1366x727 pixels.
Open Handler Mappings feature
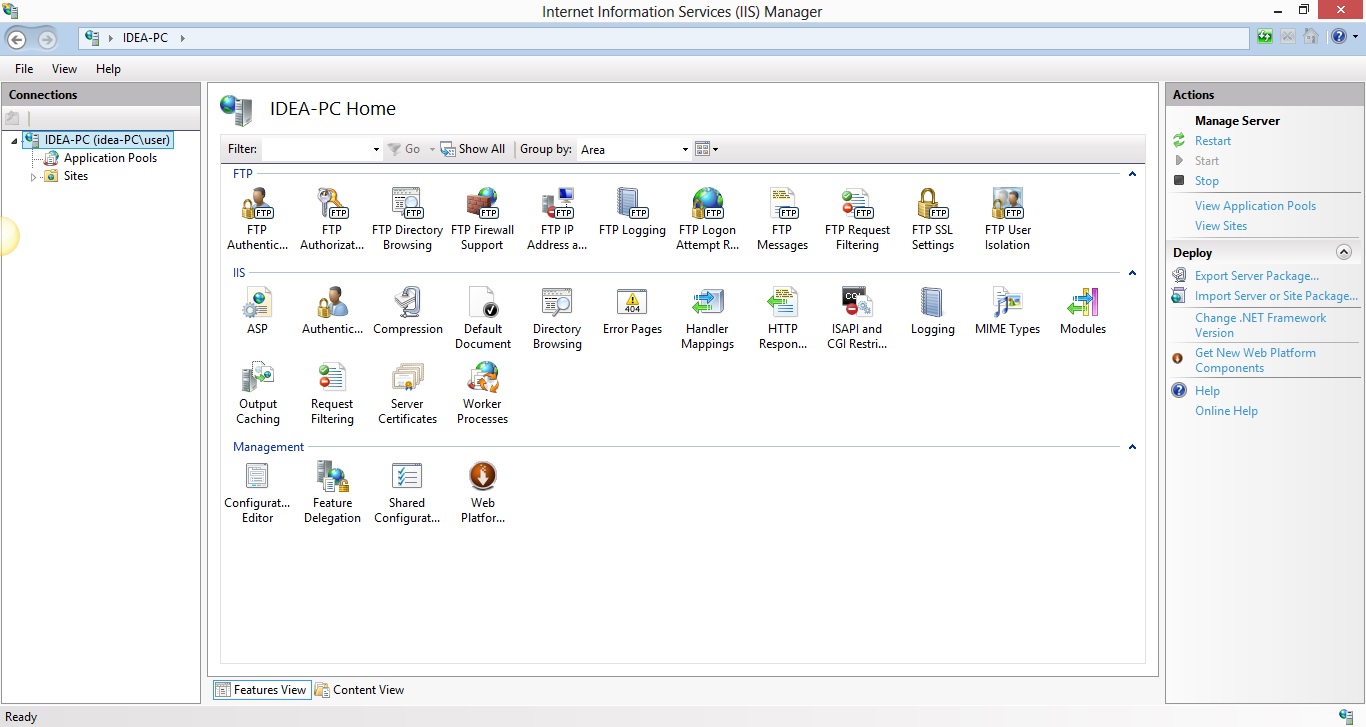[x=707, y=318]
